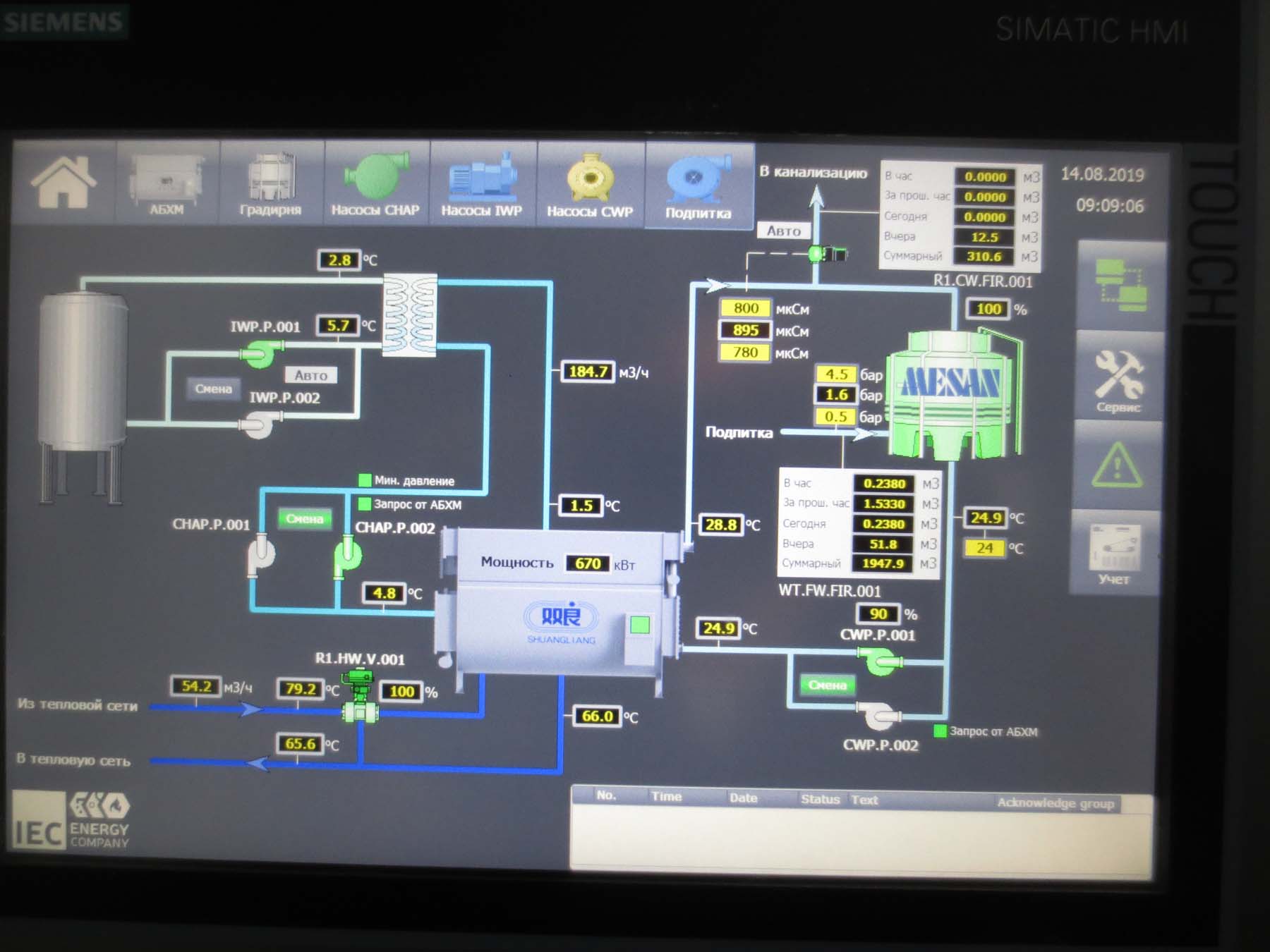Select the Подпитка make-up water screen
The width and height of the screenshot is (1270, 952).
click(x=698, y=186)
